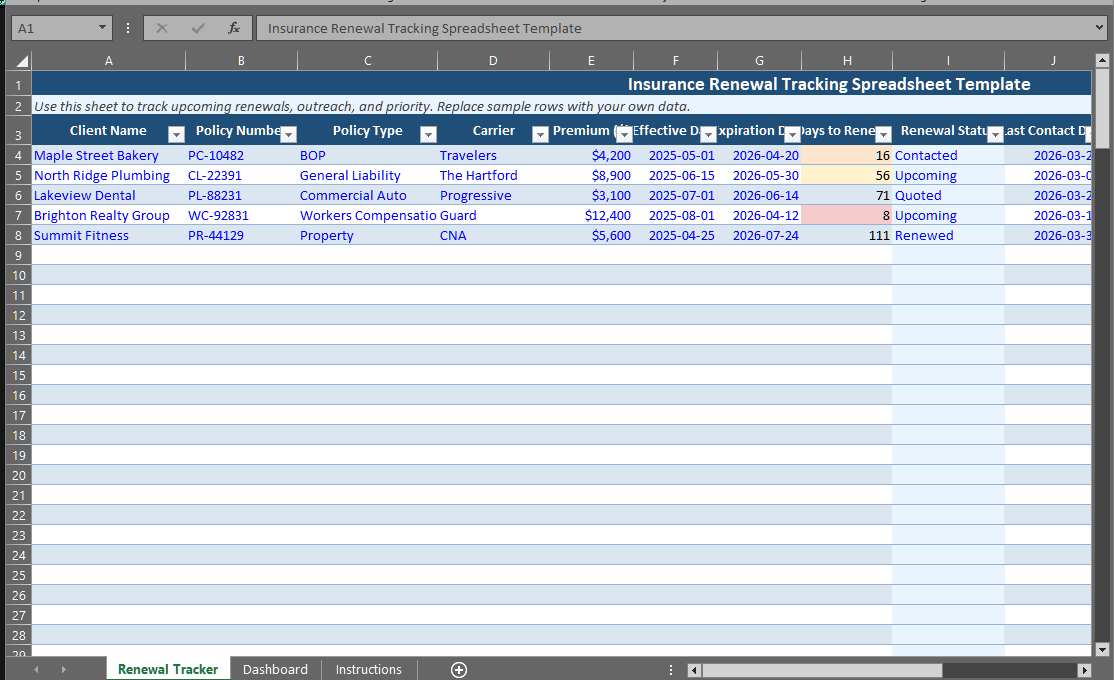Add a new sheet with the plus icon
The height and width of the screenshot is (680, 1114).
pyautogui.click(x=458, y=669)
